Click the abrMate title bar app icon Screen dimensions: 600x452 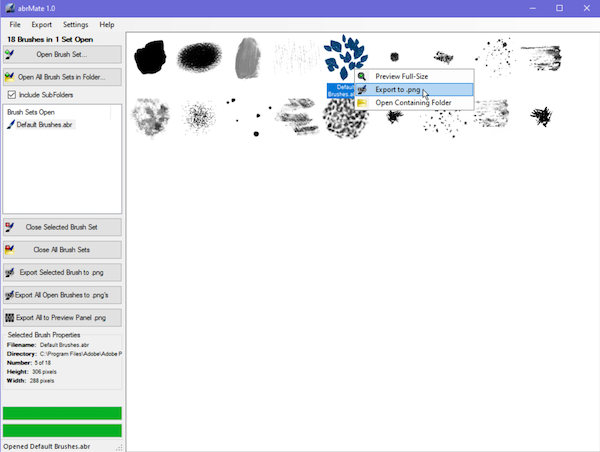10,8
